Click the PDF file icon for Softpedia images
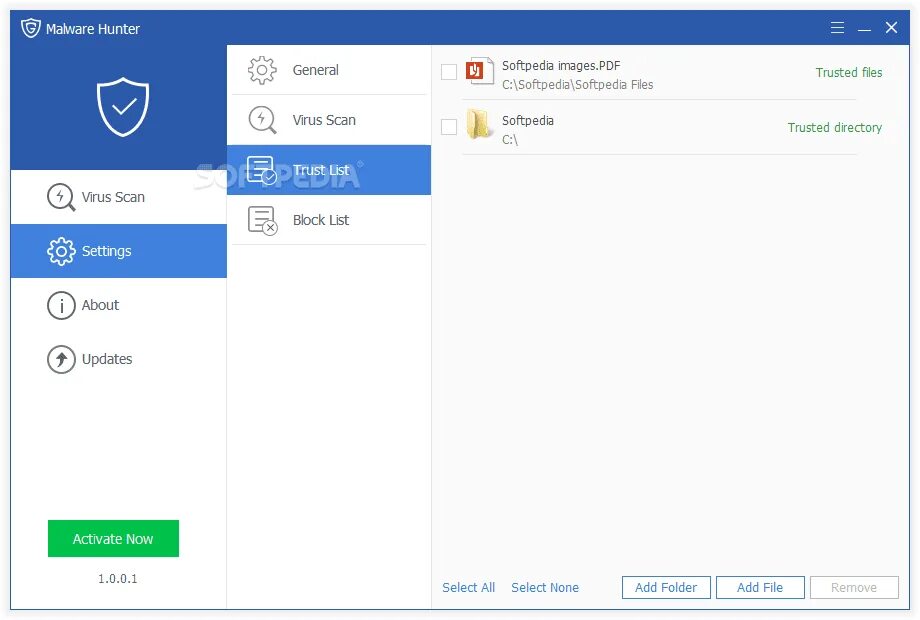 click(x=478, y=72)
